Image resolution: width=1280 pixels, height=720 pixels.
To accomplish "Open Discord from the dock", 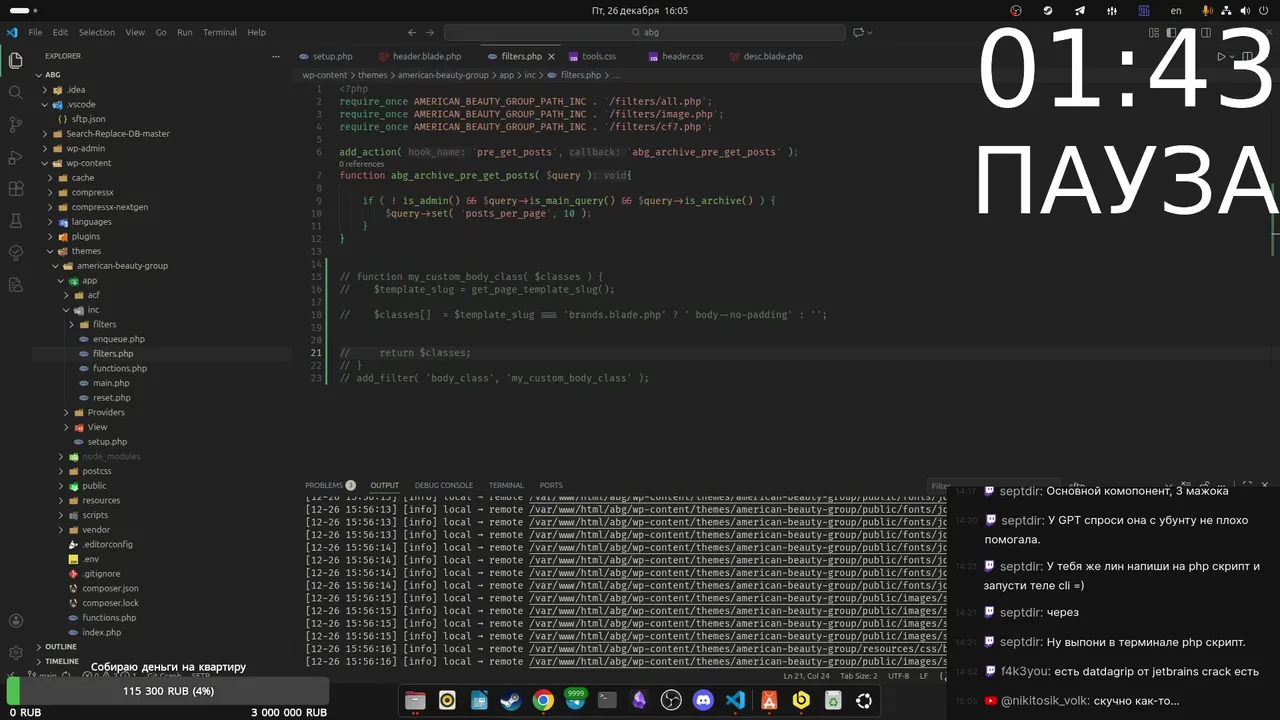I will click(703, 701).
